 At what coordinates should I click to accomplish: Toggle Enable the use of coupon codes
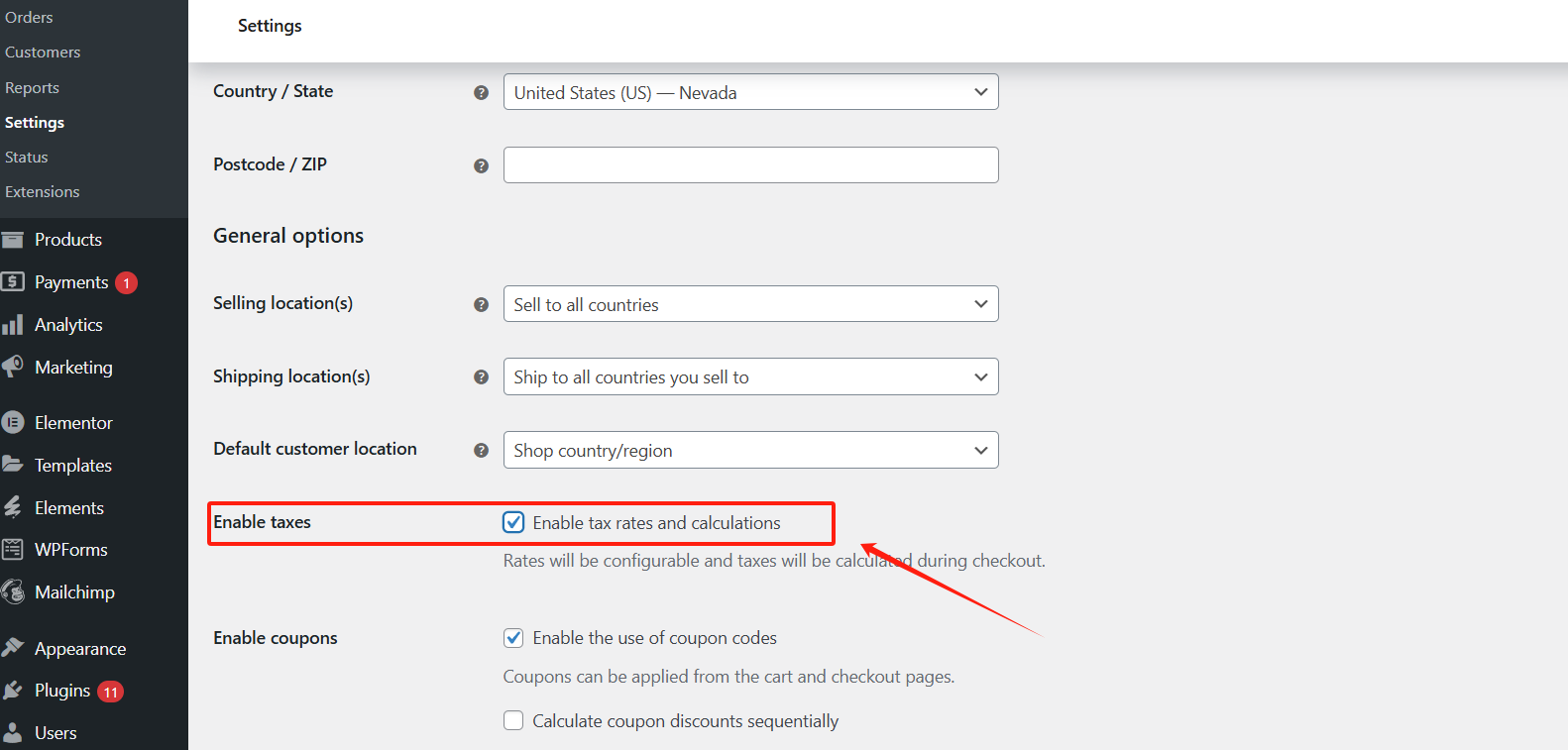click(513, 638)
